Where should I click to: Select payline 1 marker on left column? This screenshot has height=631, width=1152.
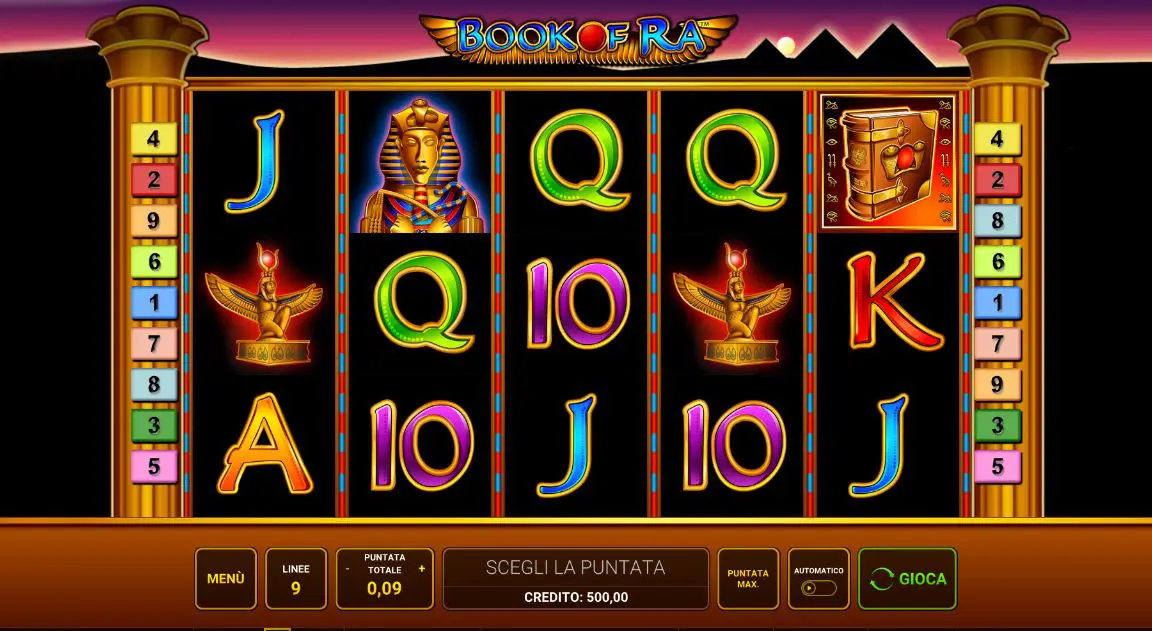tap(154, 303)
